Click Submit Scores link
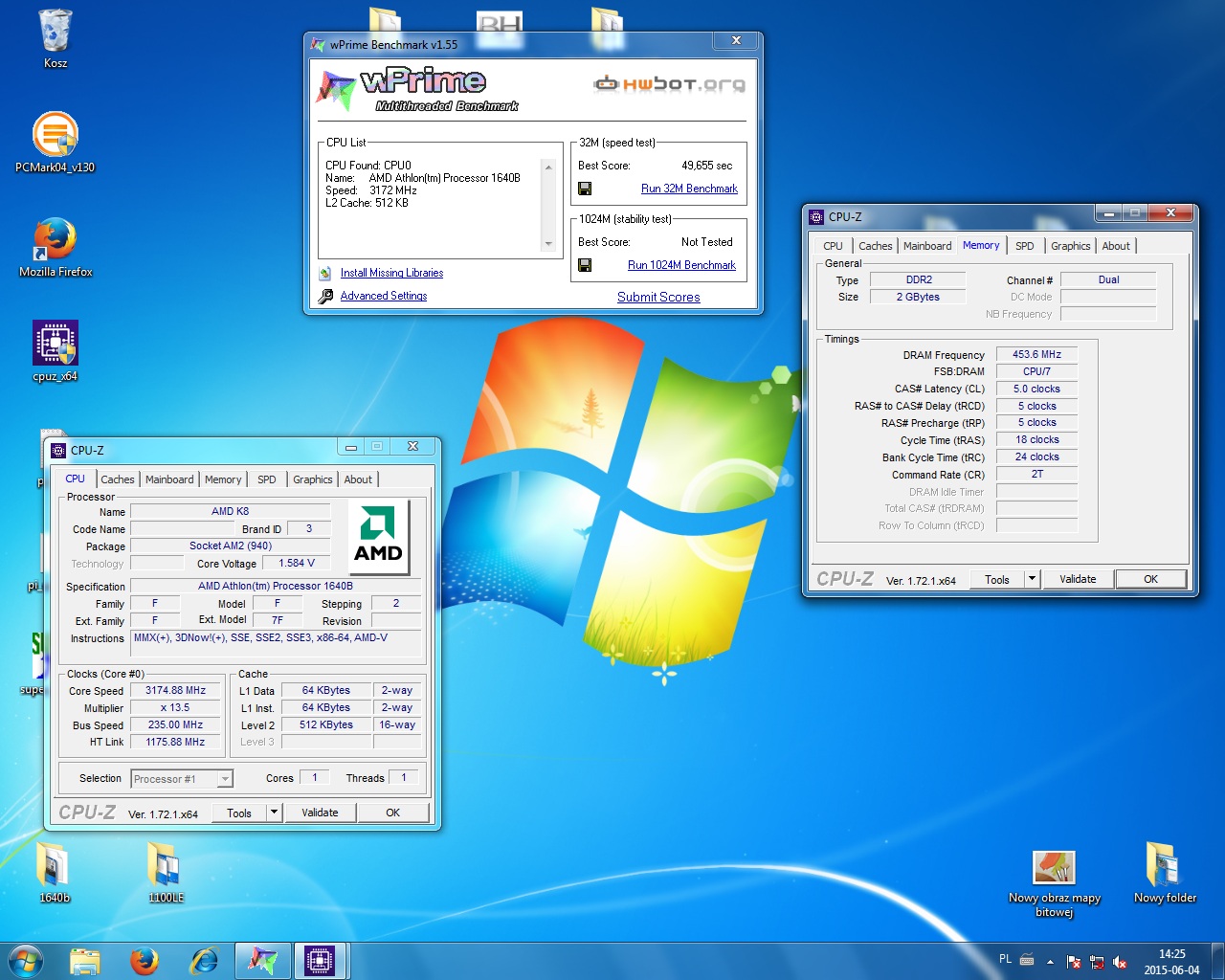 click(x=658, y=297)
